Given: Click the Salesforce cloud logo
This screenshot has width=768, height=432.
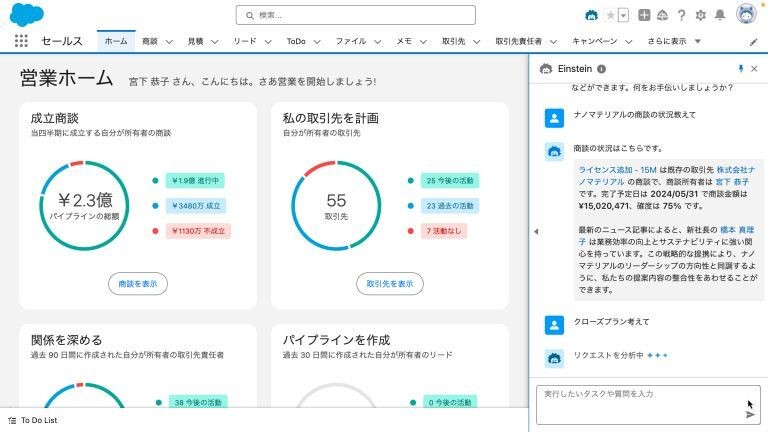Looking at the screenshot, I should [26, 15].
